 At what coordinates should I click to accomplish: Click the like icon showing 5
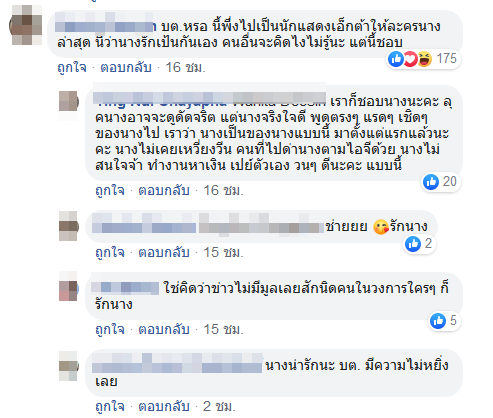[438, 321]
